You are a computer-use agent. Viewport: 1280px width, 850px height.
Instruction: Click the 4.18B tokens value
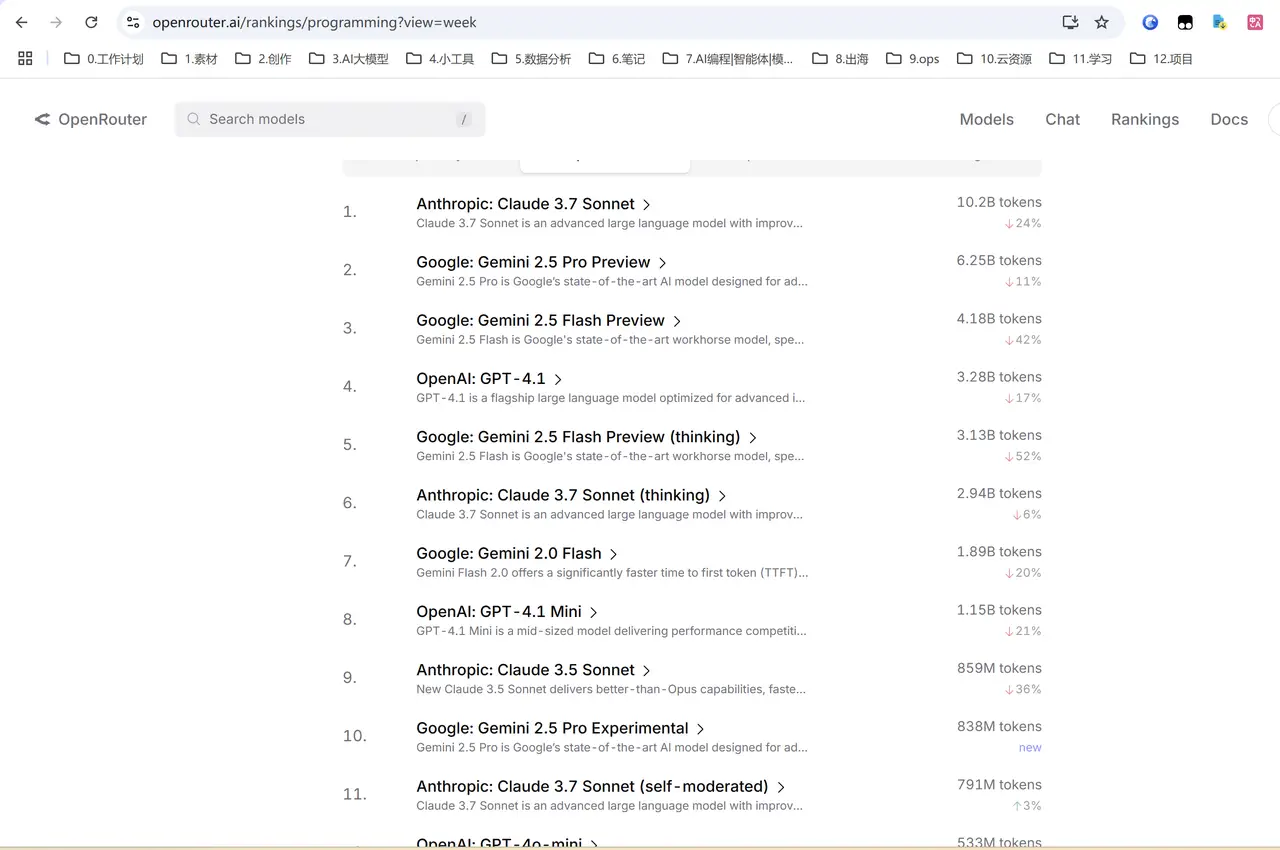tap(999, 318)
